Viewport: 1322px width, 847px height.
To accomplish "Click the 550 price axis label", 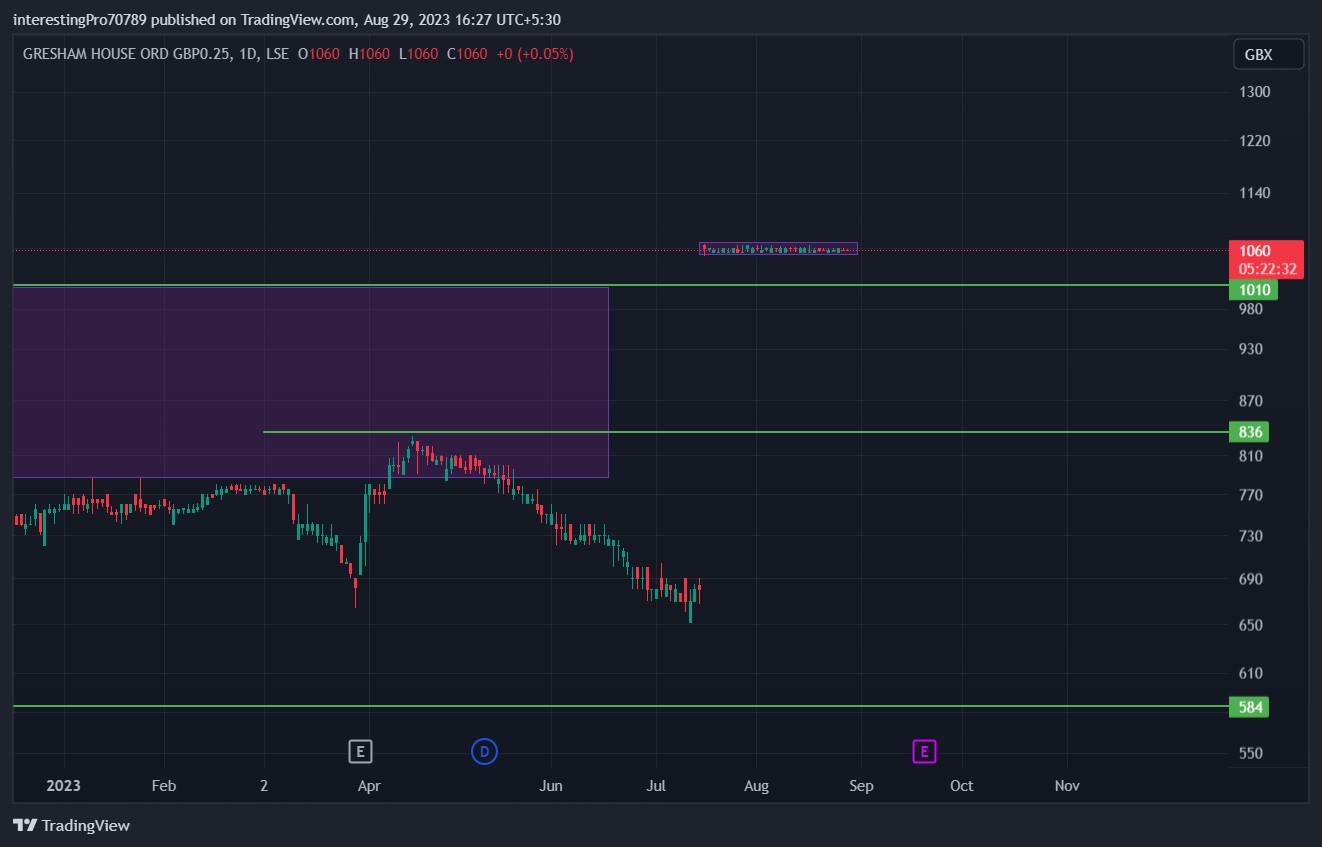I will [x=1251, y=753].
